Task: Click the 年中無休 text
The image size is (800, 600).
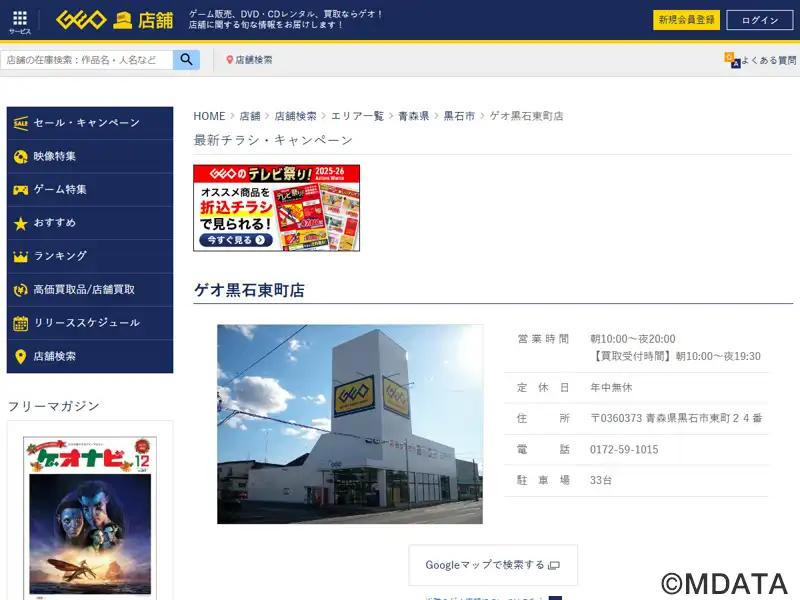Action: [x=611, y=387]
